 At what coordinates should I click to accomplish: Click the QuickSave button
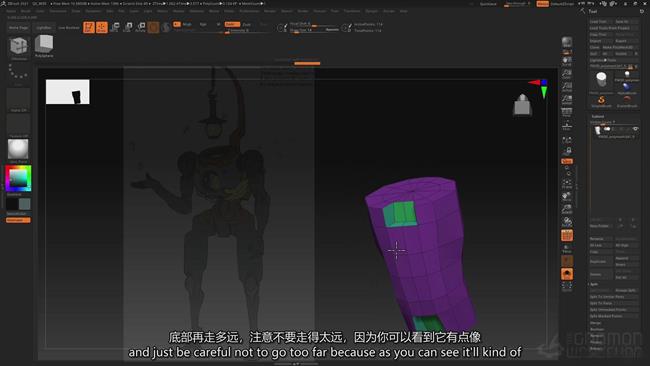click(488, 4)
